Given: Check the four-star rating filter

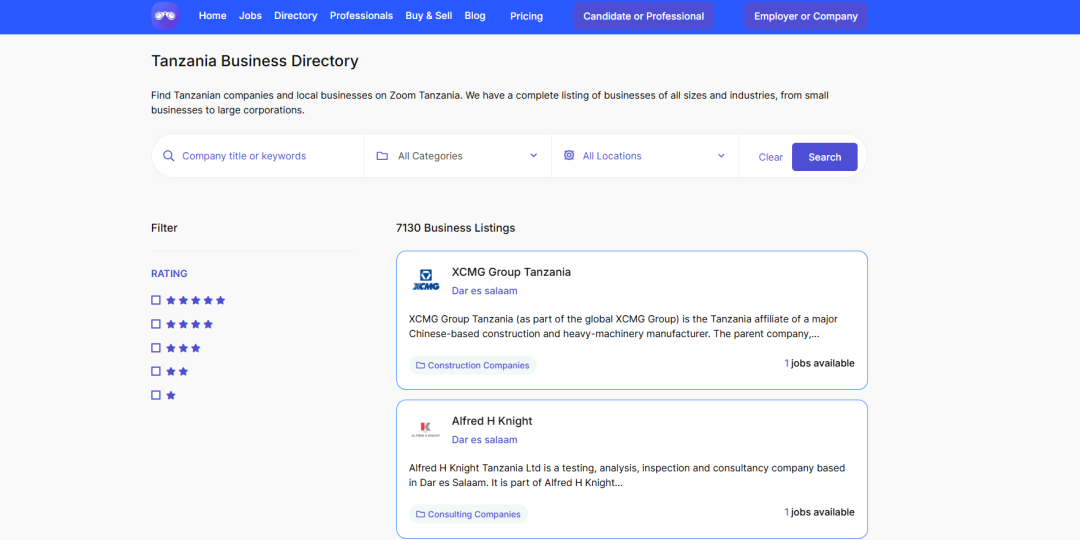Looking at the screenshot, I should [156, 324].
